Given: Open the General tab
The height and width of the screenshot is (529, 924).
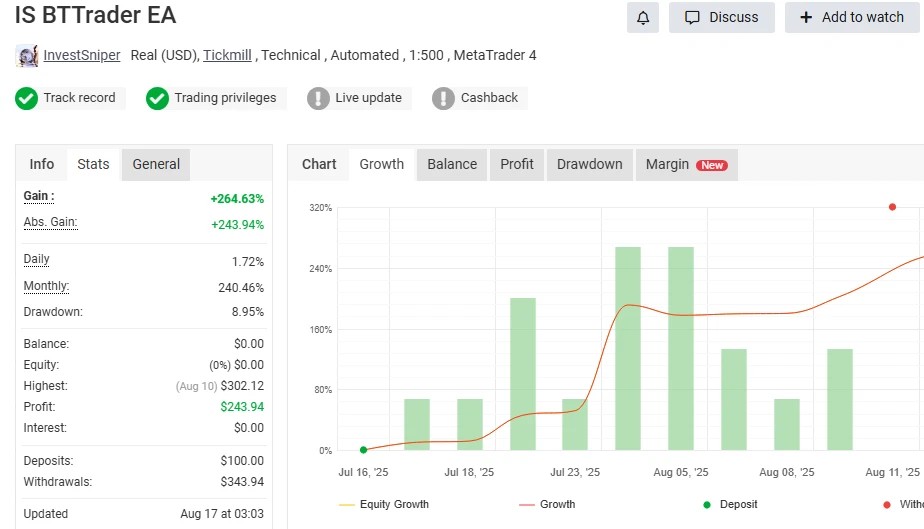Looking at the screenshot, I should pyautogui.click(x=156, y=164).
